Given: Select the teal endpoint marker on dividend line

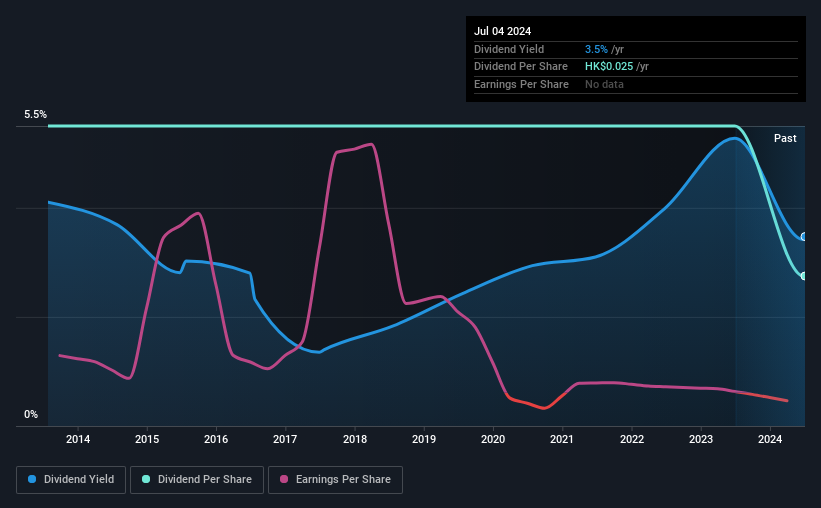Looking at the screenshot, I should click(x=804, y=276).
